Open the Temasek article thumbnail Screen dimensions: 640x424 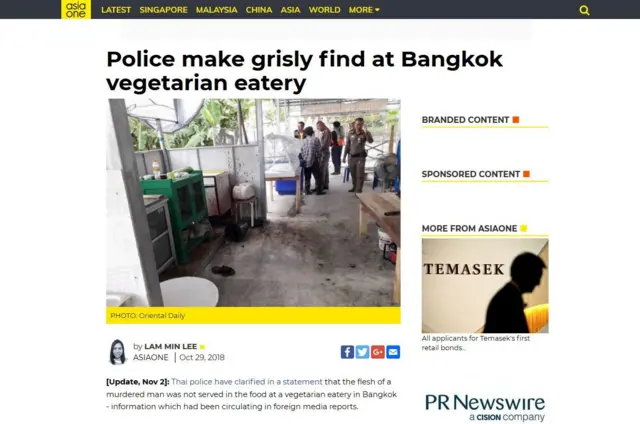click(x=485, y=285)
